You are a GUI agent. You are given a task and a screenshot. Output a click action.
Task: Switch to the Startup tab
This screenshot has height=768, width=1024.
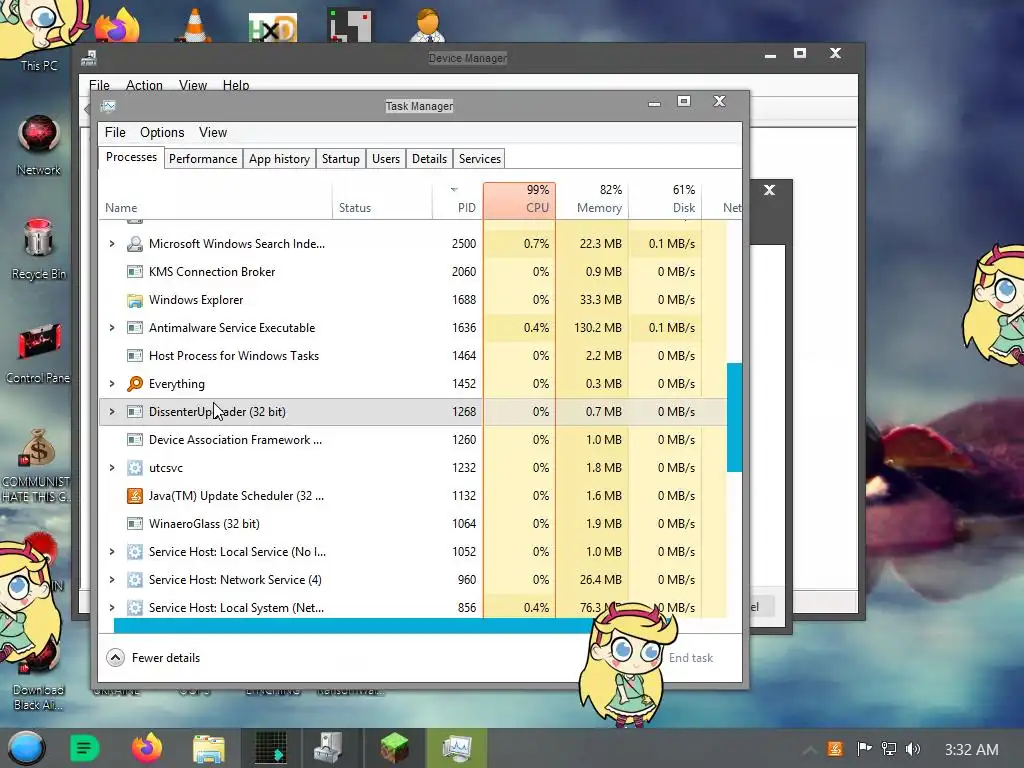(340, 159)
